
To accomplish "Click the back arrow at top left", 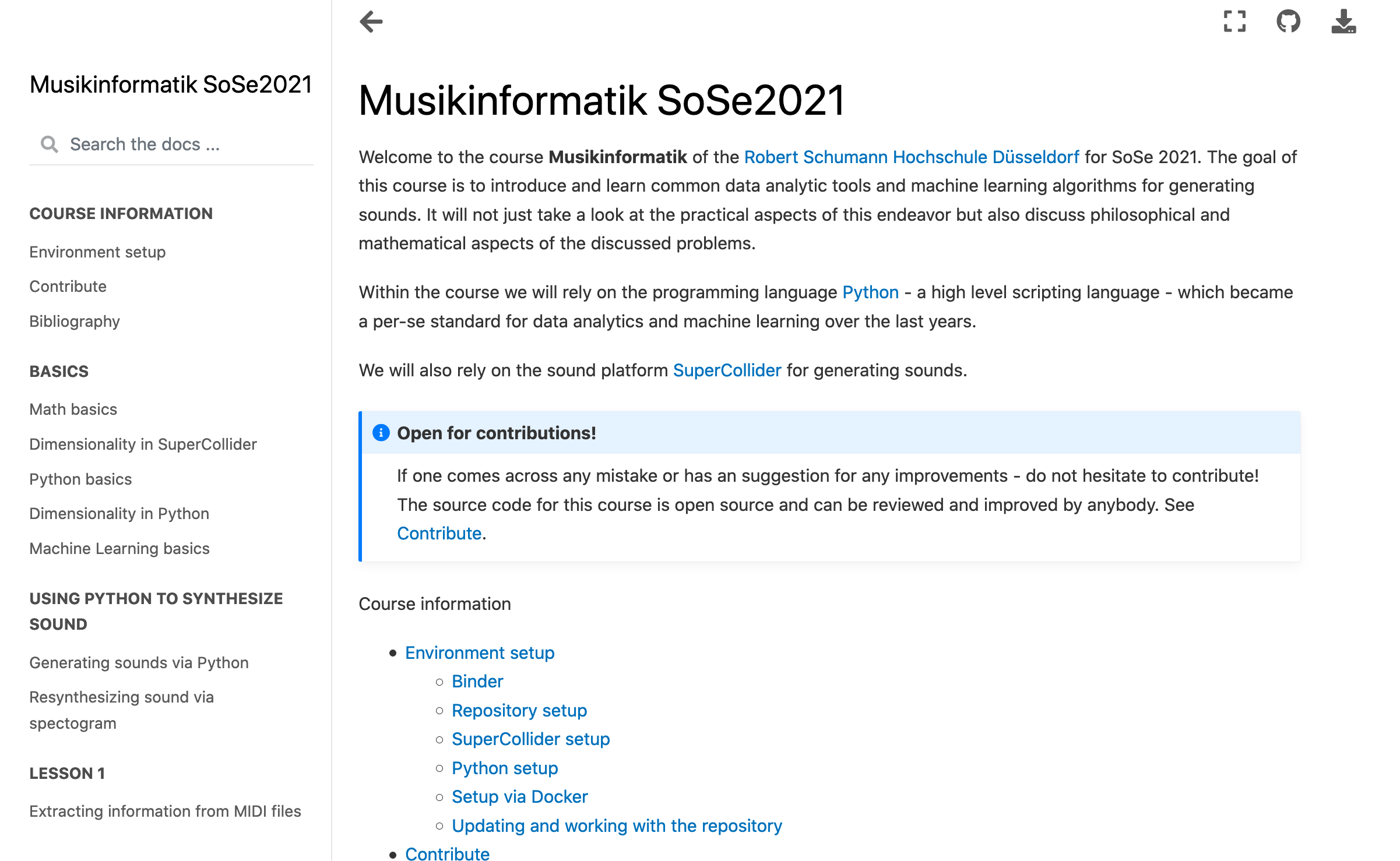I will point(371,22).
